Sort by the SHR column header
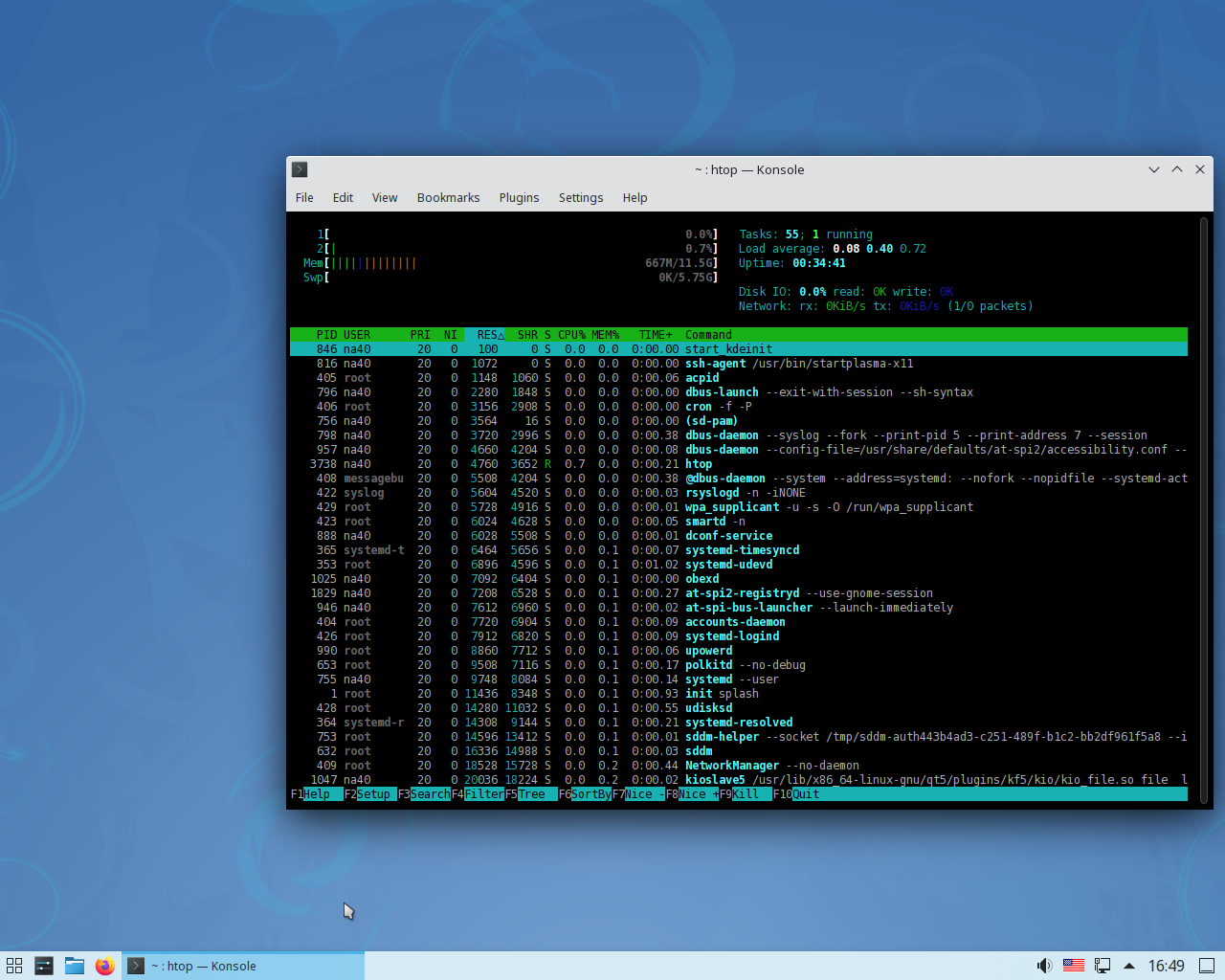Viewport: 1225px width, 980px height. click(x=527, y=335)
